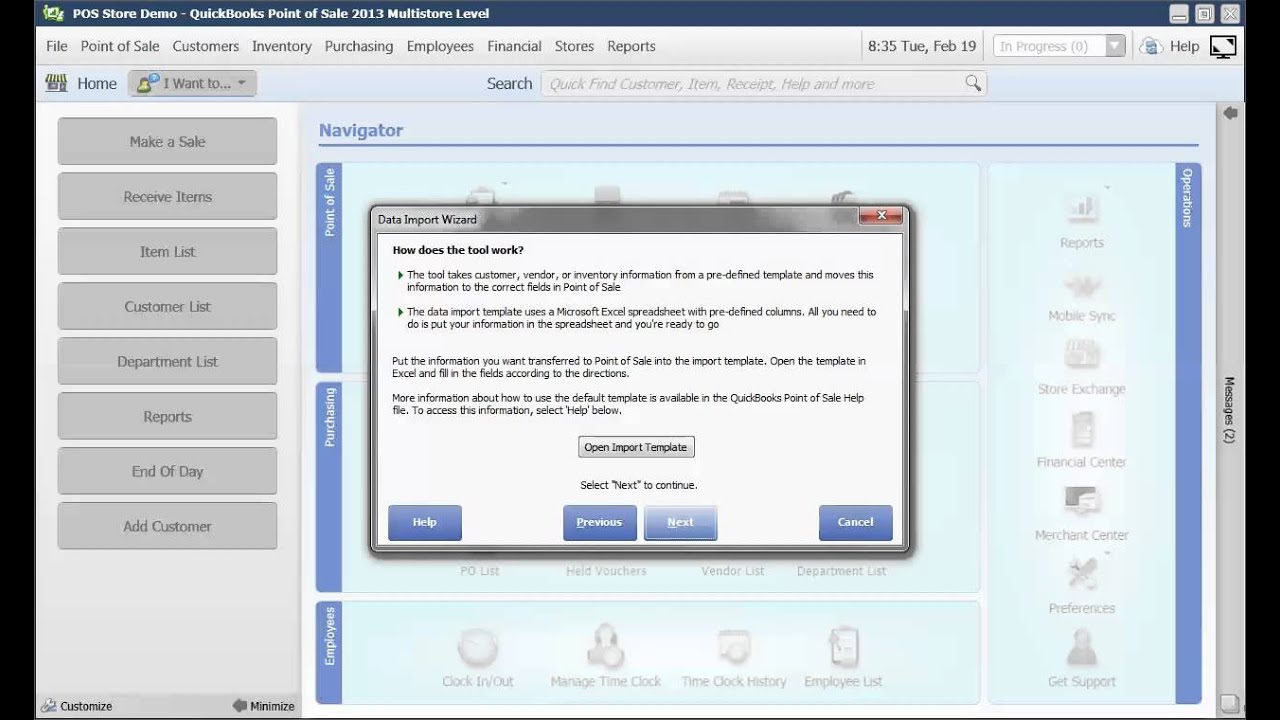
Task: Click the Make a Sale button
Action: pos(167,142)
